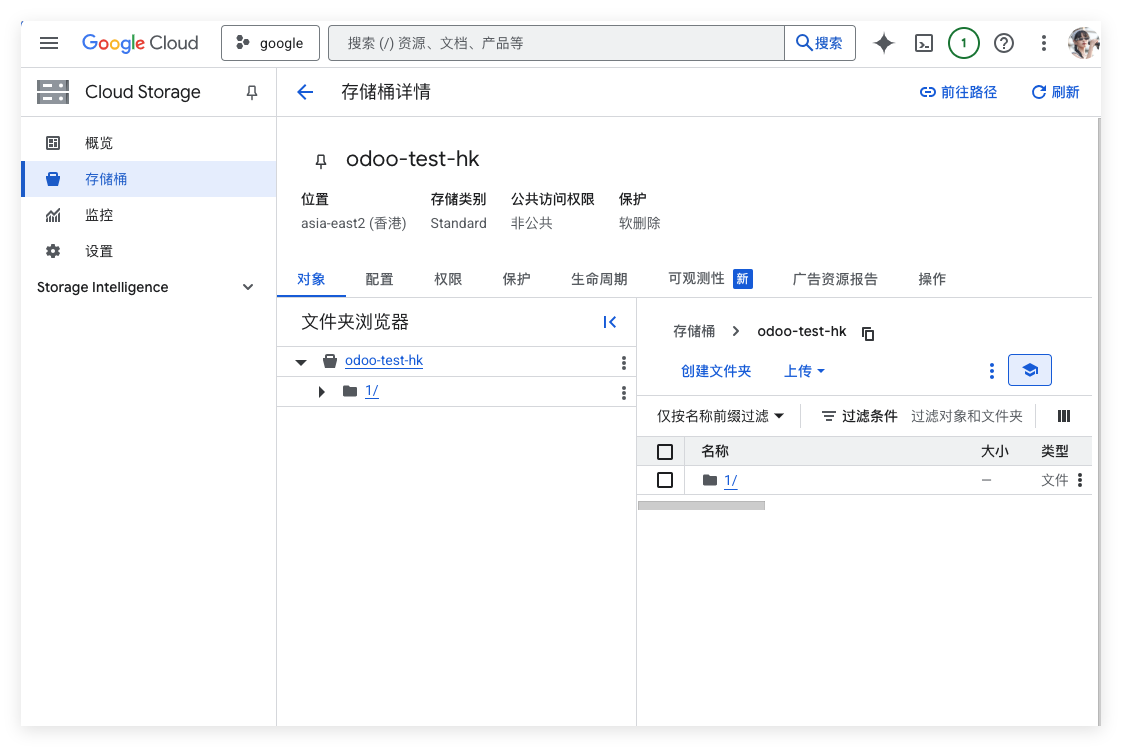The width and height of the screenshot is (1122, 747).
Task: Expand folder 1/ in the tree
Action: click(x=322, y=391)
